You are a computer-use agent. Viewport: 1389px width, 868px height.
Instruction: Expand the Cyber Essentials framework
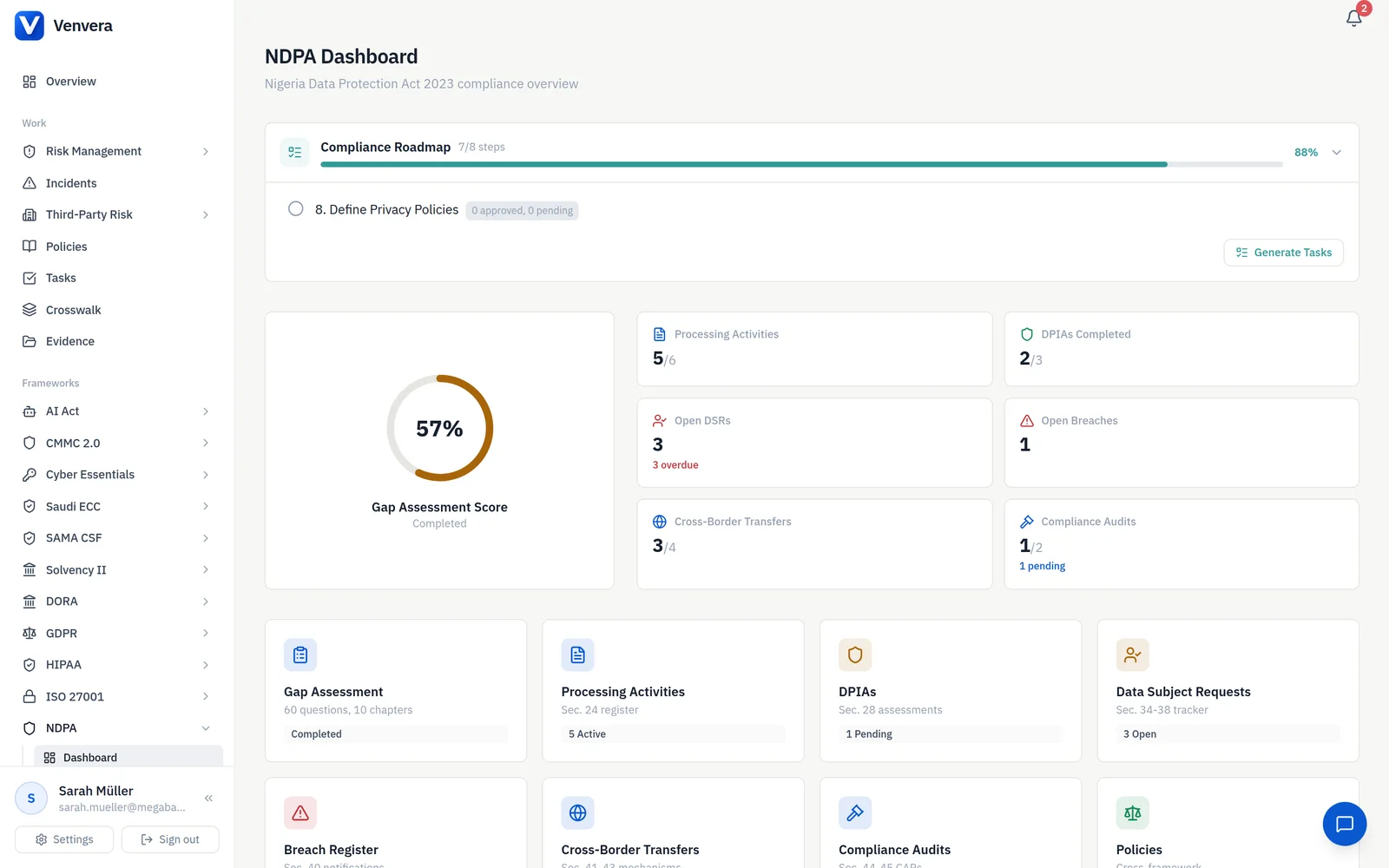click(x=206, y=475)
